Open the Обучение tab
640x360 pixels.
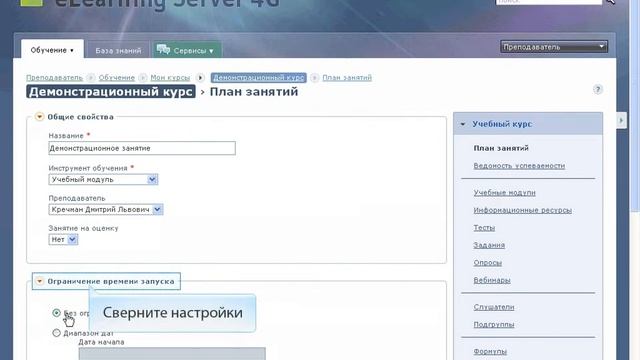click(x=52, y=50)
